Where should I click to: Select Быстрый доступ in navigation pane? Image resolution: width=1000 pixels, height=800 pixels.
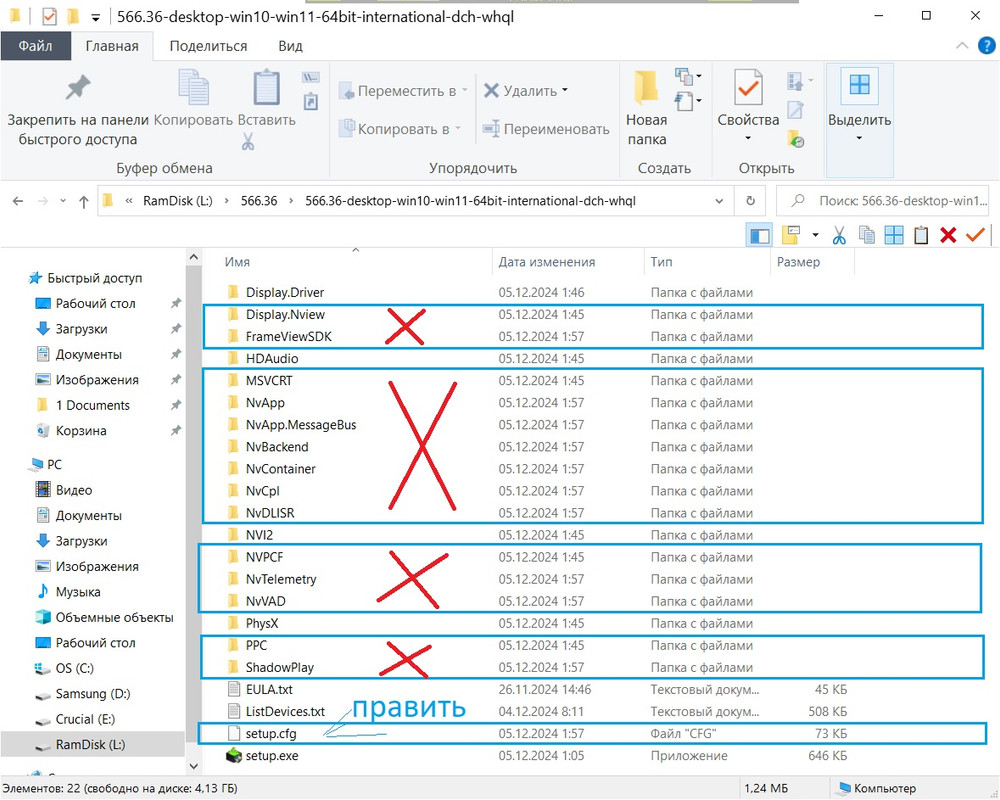86,278
